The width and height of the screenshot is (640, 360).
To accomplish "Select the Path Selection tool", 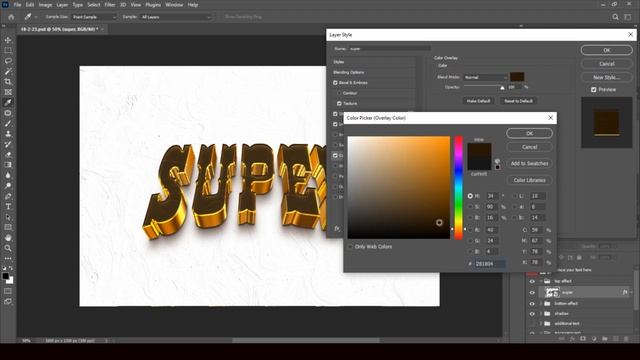I will (x=8, y=217).
